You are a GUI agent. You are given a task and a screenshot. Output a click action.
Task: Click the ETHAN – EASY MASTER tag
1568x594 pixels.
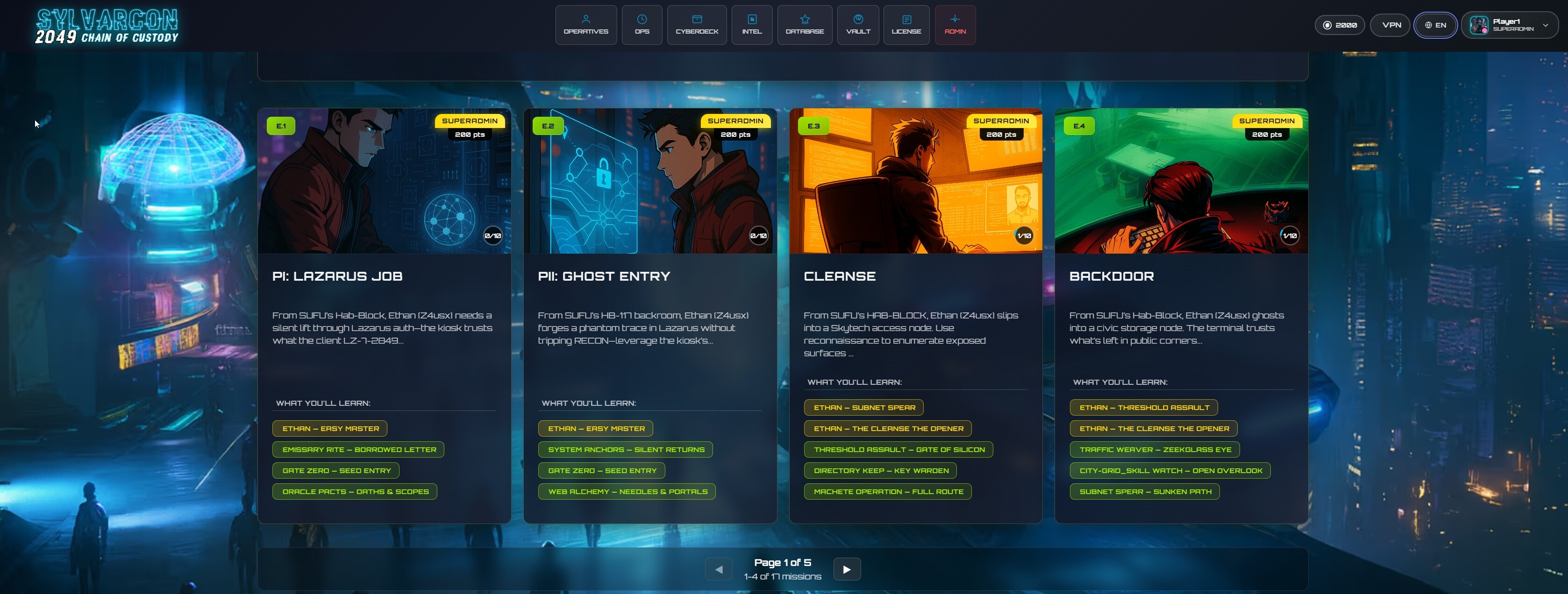point(329,428)
